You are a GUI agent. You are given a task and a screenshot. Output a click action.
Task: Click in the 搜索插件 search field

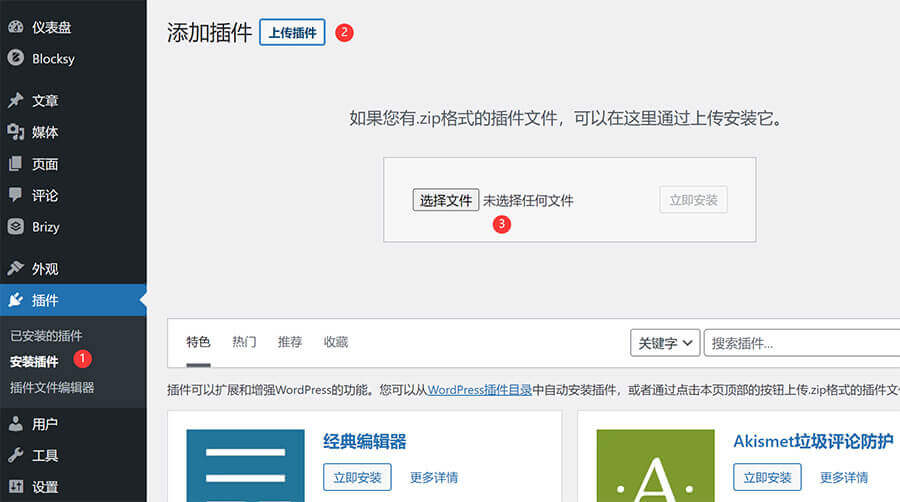[800, 343]
